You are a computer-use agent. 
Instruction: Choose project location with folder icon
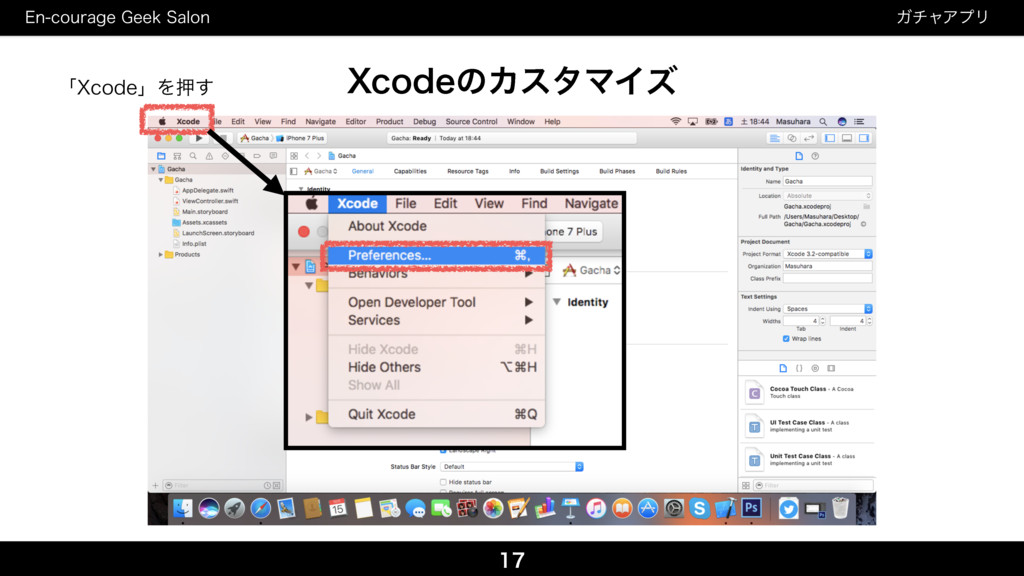click(x=867, y=206)
